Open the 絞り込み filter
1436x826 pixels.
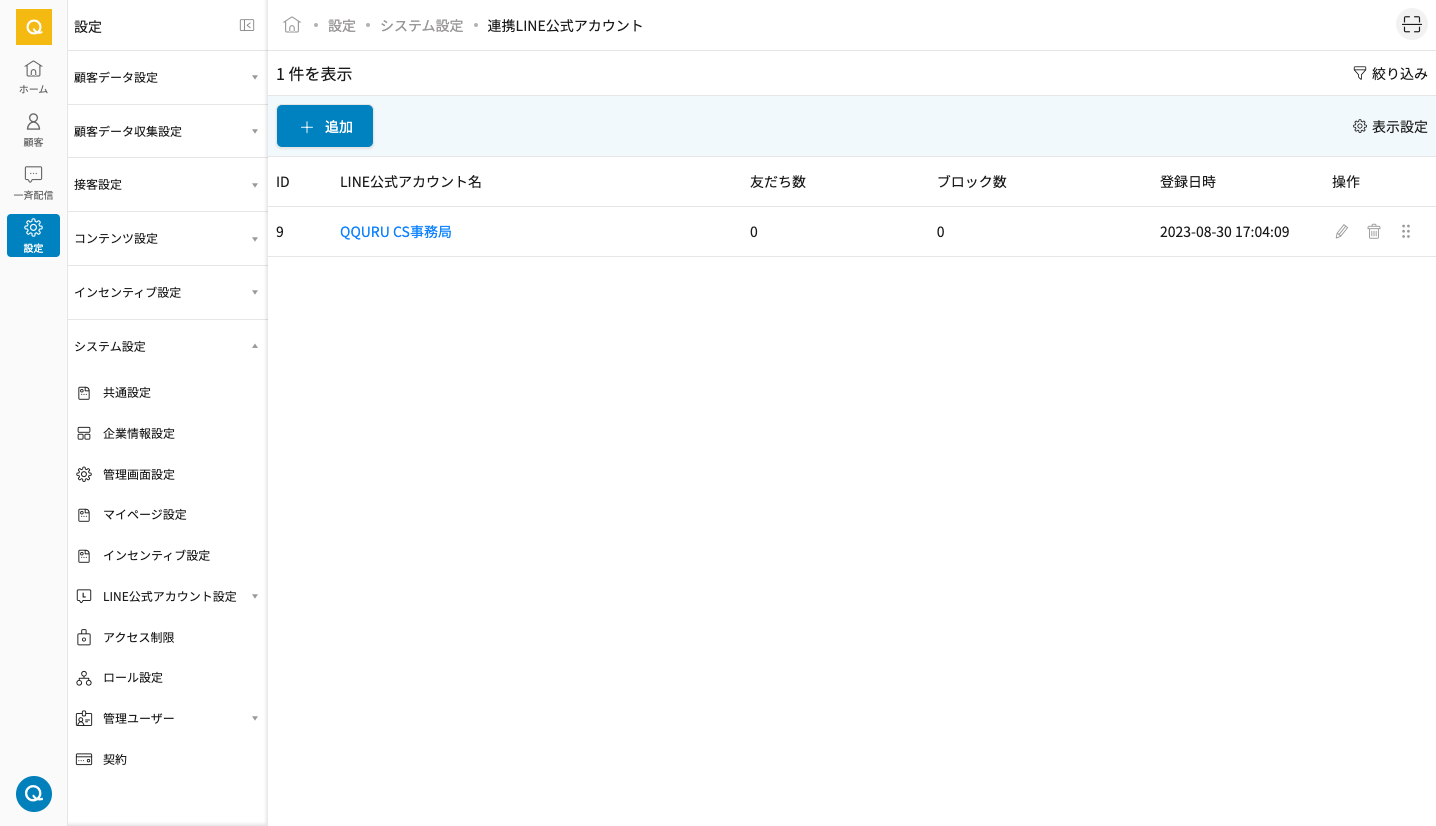click(x=1390, y=74)
